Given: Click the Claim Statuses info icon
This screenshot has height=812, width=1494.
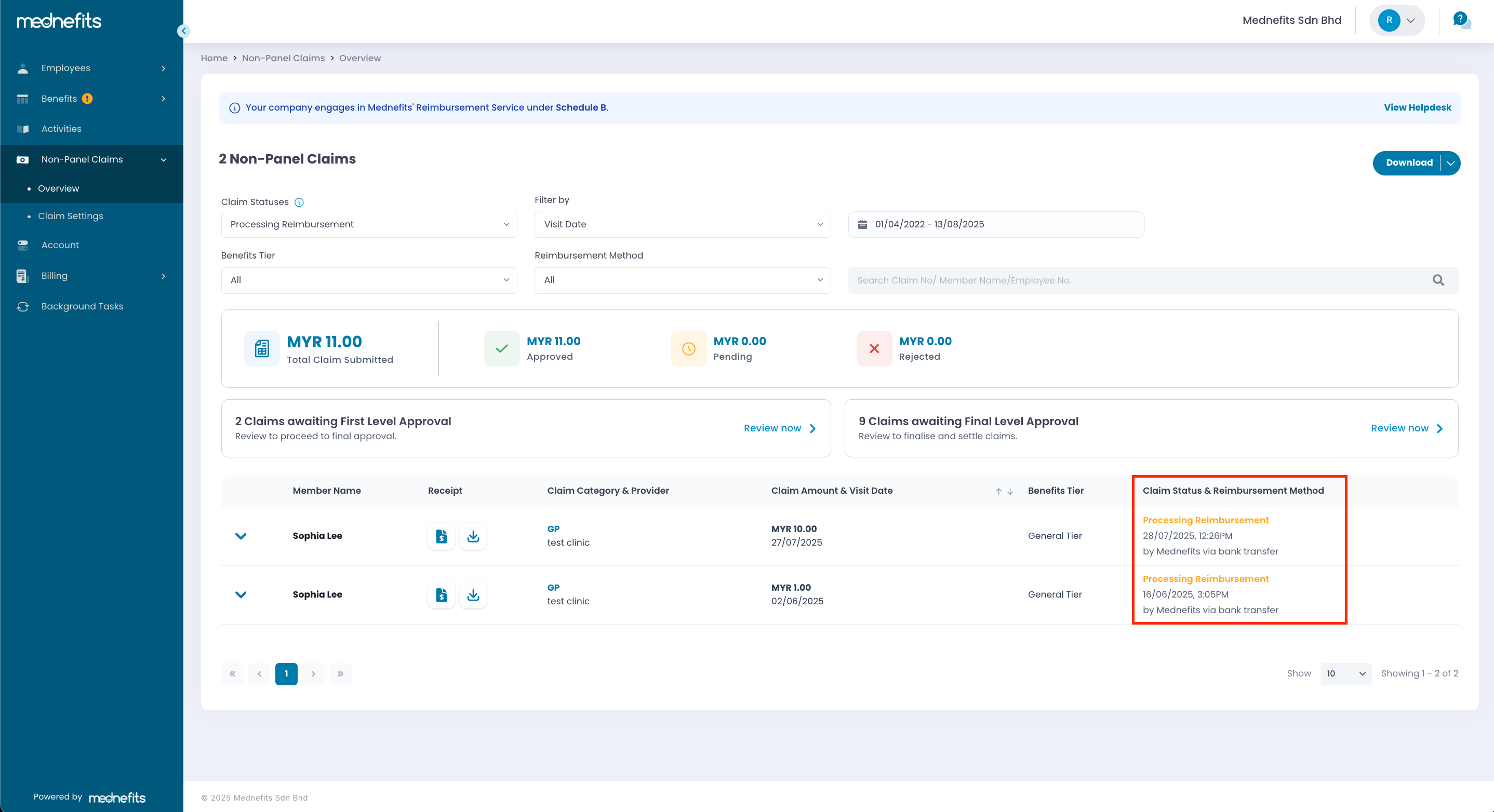Looking at the screenshot, I should 299,202.
